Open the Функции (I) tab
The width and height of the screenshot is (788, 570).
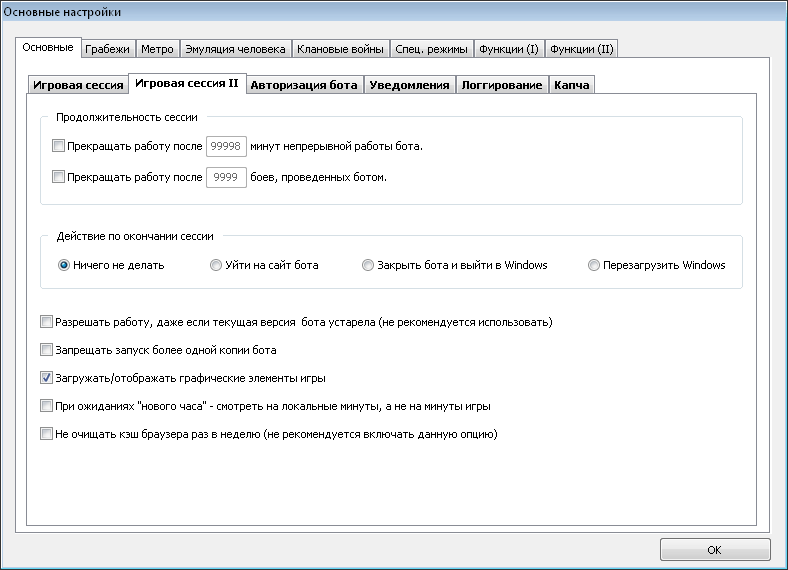tap(509, 49)
